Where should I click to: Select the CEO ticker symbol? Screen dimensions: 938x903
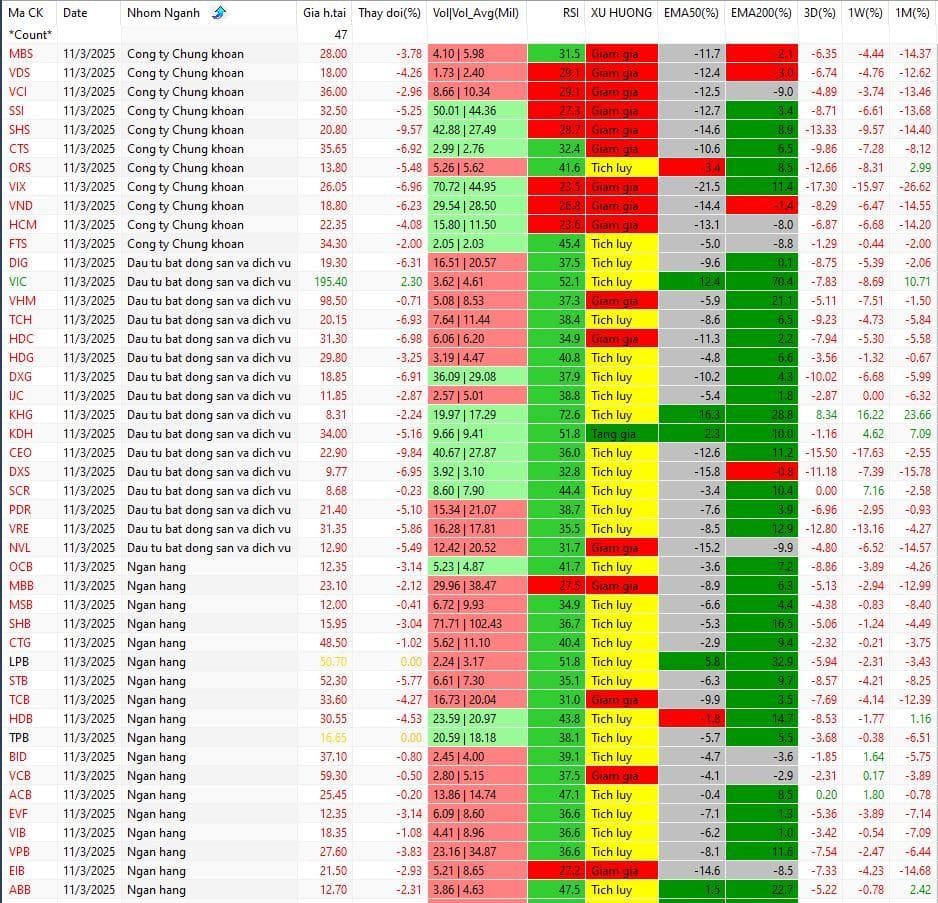[x=20, y=453]
